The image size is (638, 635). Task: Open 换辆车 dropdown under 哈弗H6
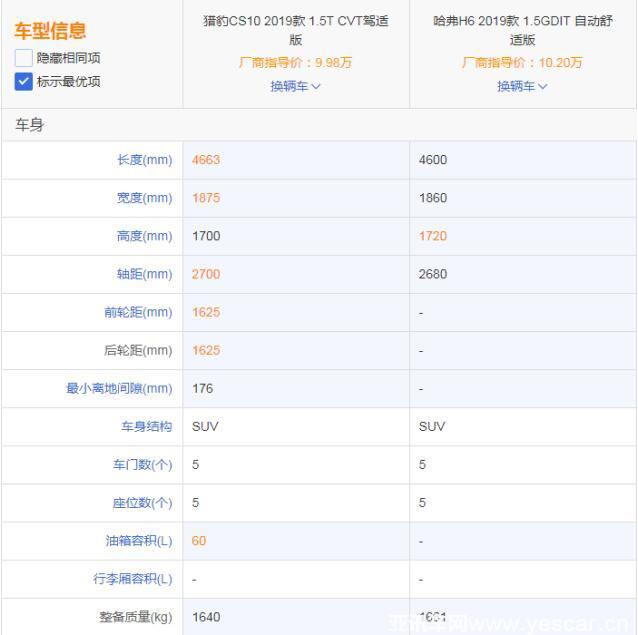(522, 86)
